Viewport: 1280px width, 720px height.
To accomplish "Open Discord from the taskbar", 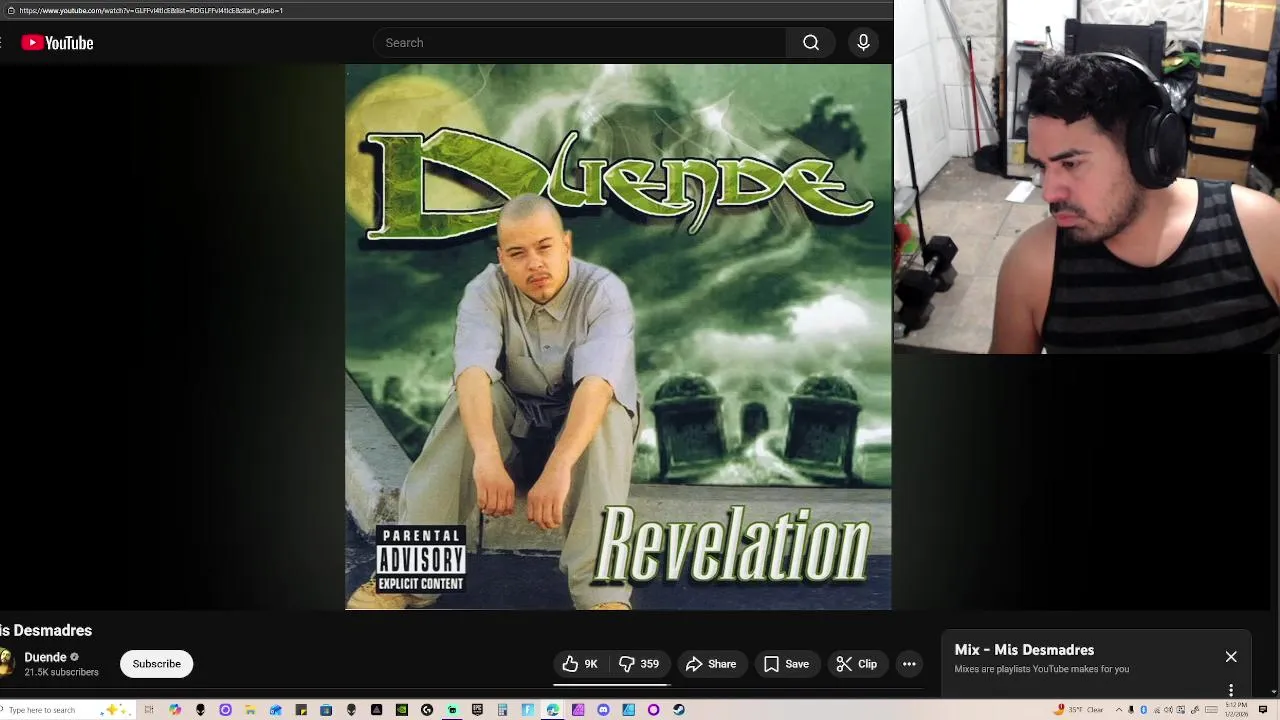I will (603, 710).
